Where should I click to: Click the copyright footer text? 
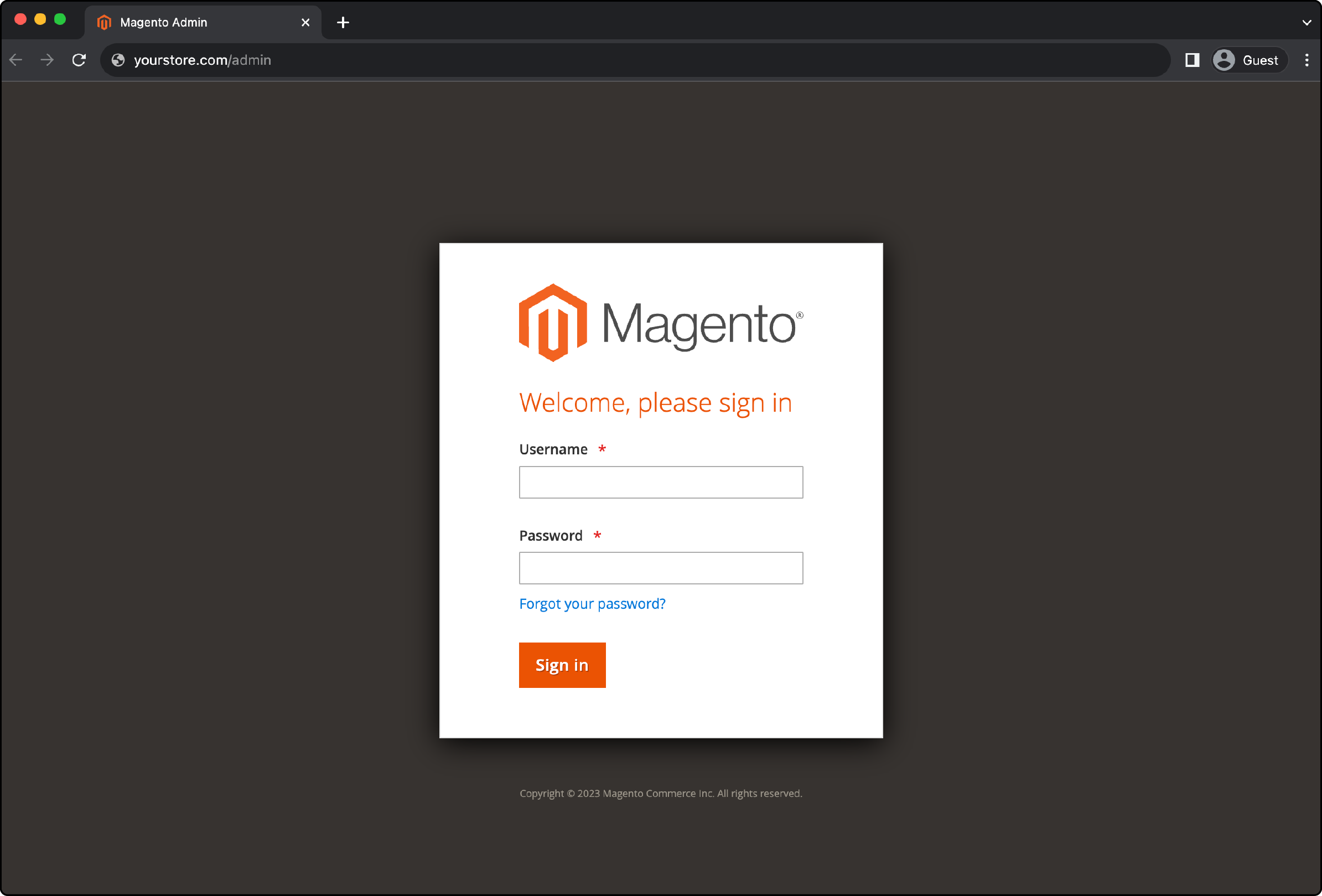(661, 793)
